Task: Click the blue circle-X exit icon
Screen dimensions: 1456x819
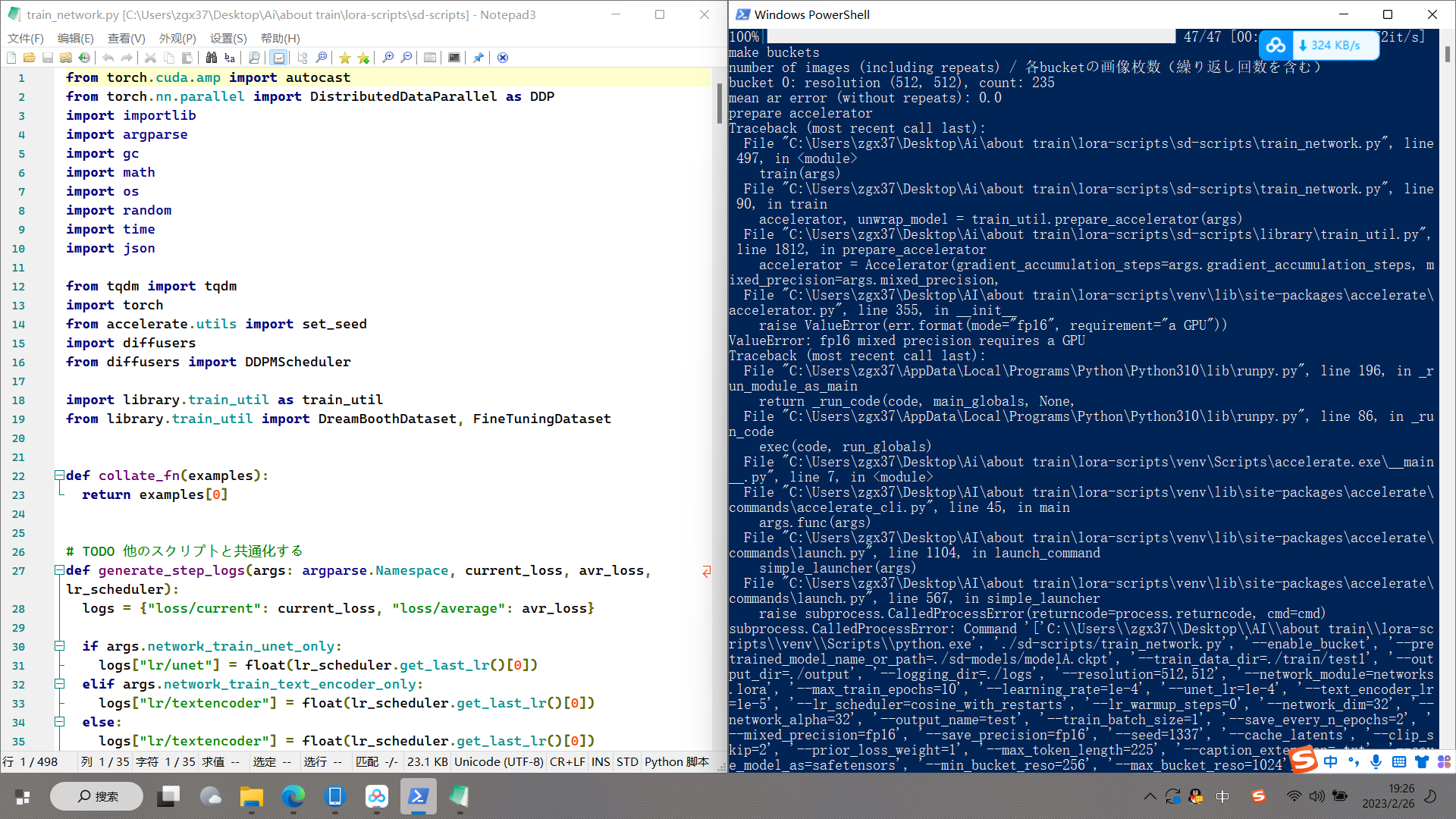Action: pyautogui.click(x=503, y=58)
